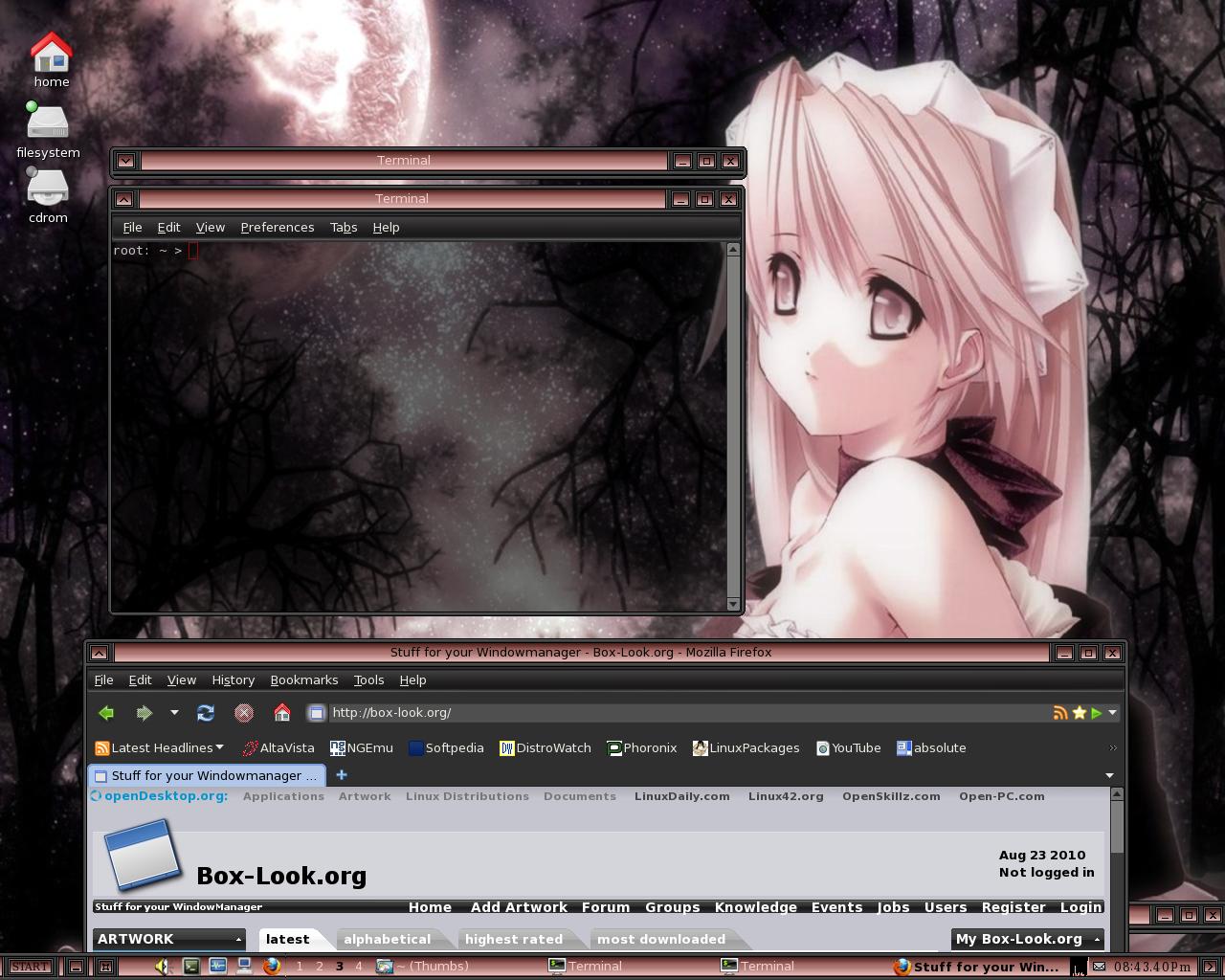The width and height of the screenshot is (1225, 980).
Task: Click the Terminal vertical scrollbar down arrow
Action: (733, 604)
